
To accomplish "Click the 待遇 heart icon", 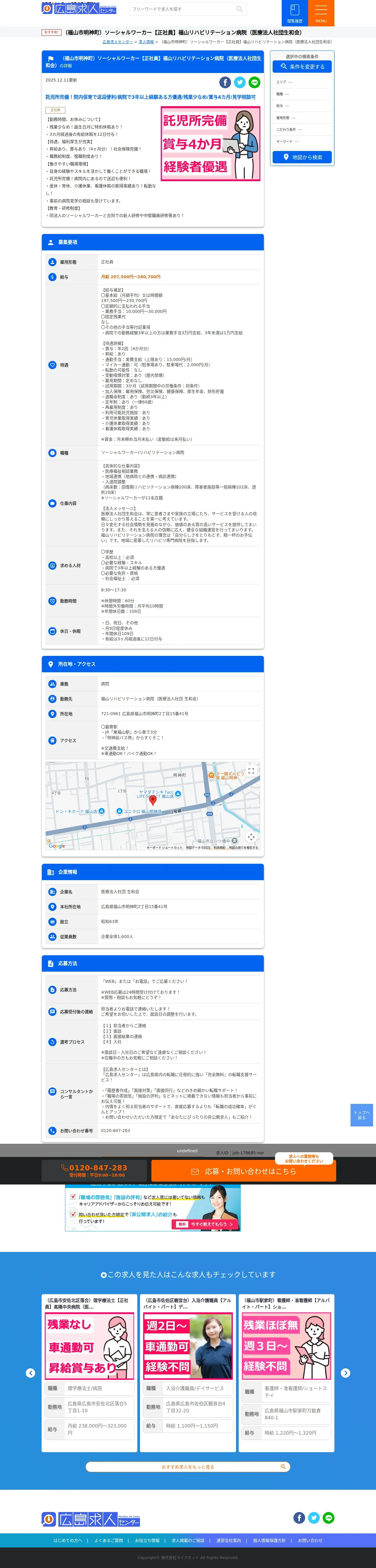I will pyautogui.click(x=52, y=365).
